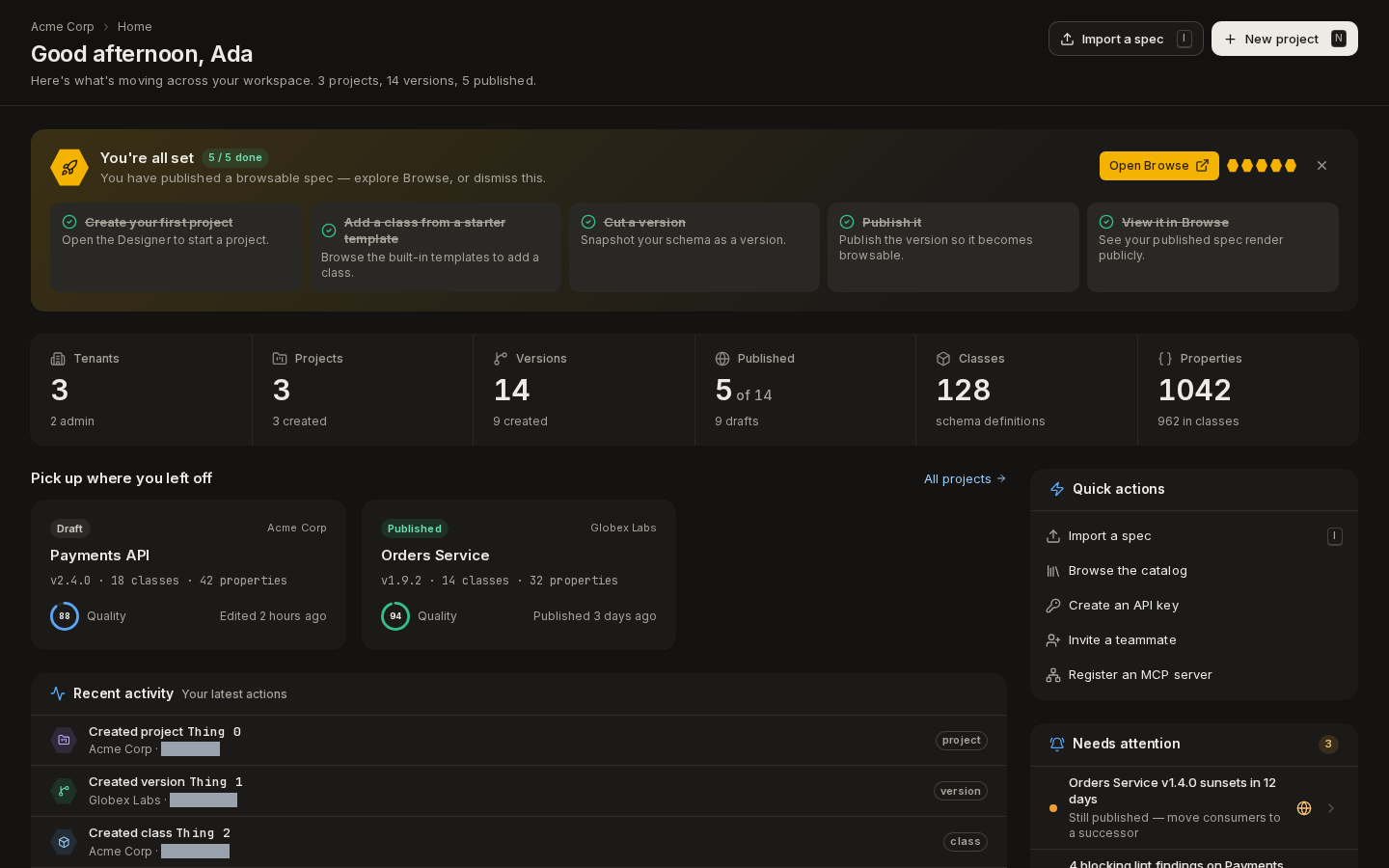Click the Created project Thing 0 icon
1389x868 pixels.
pyautogui.click(x=64, y=740)
